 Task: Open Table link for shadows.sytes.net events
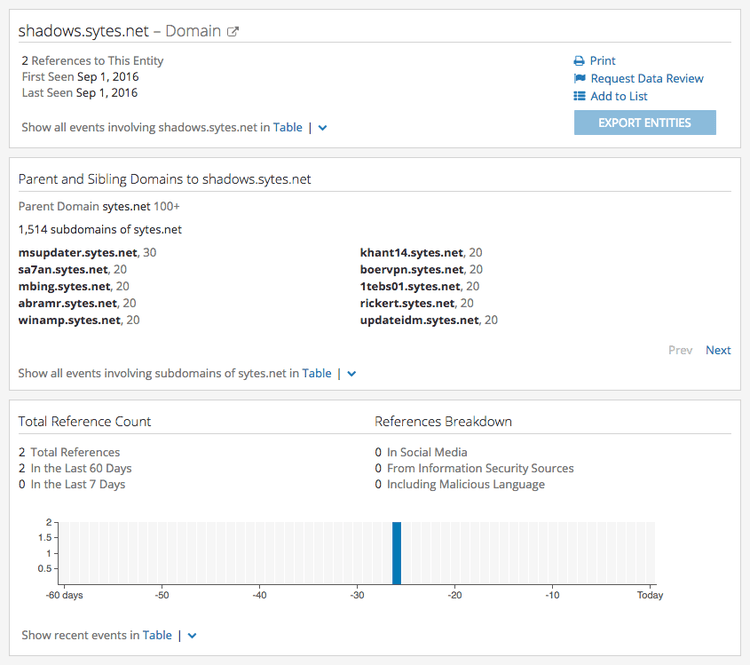288,128
